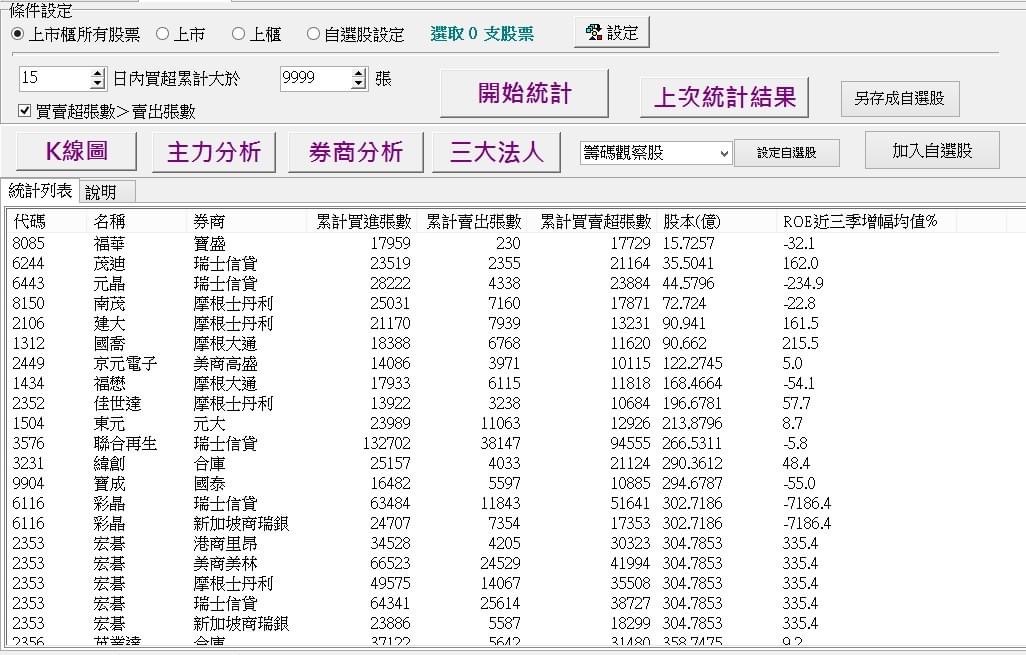Switch to the 說明 tab

point(100,192)
